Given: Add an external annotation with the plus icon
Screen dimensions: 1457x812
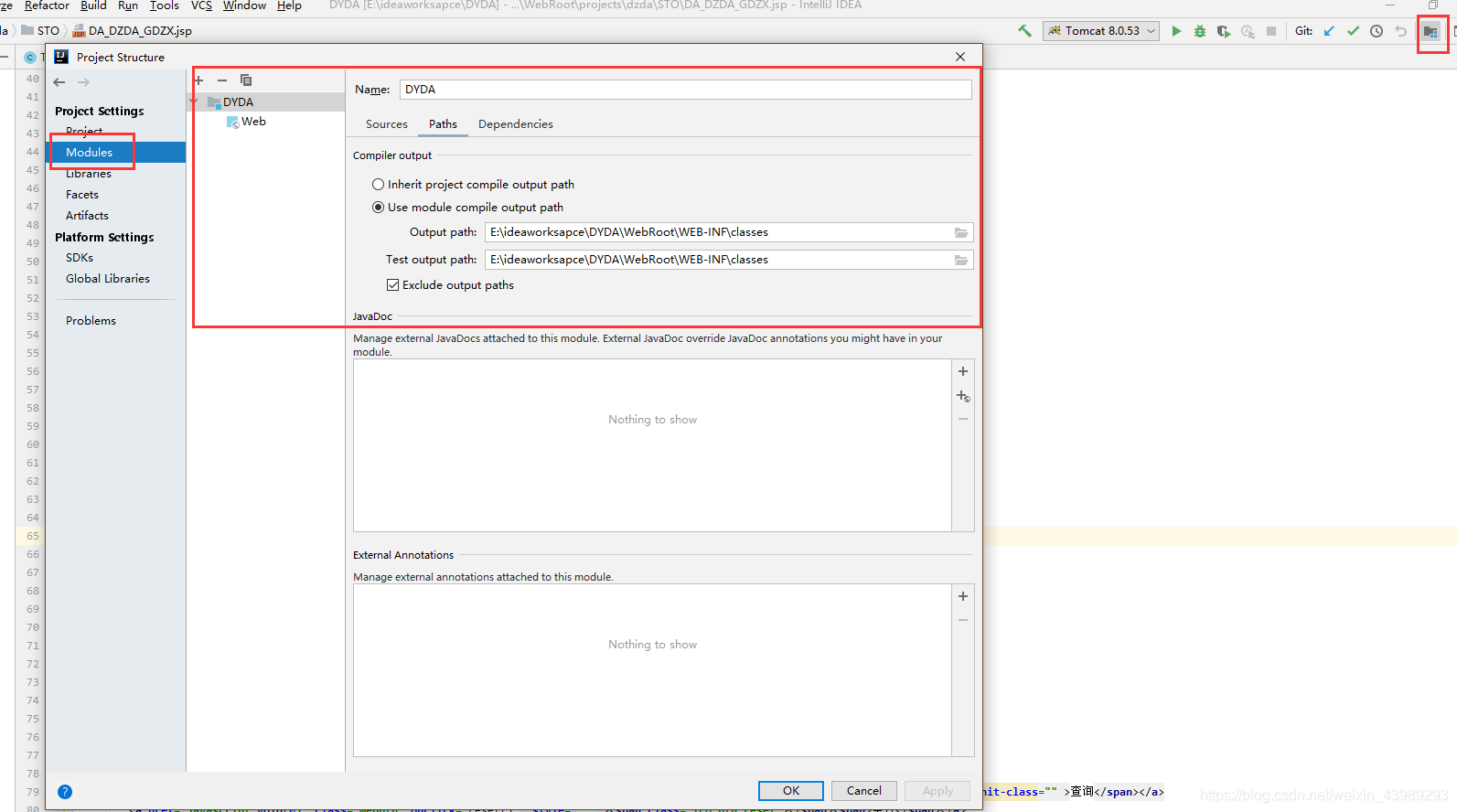Looking at the screenshot, I should (x=963, y=596).
